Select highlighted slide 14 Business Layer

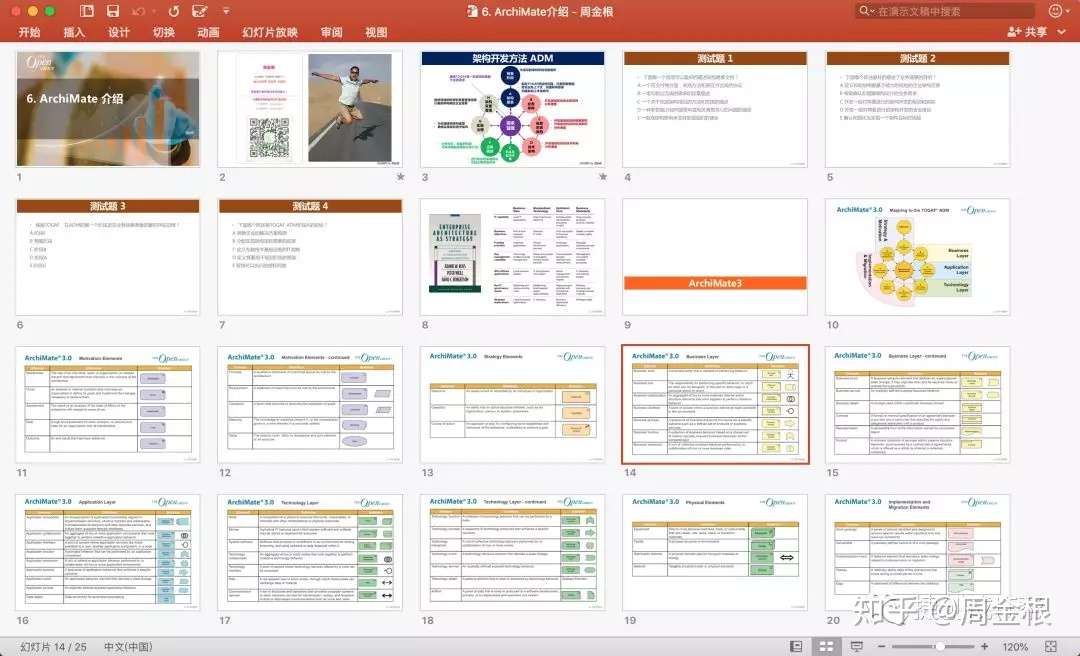click(715, 404)
